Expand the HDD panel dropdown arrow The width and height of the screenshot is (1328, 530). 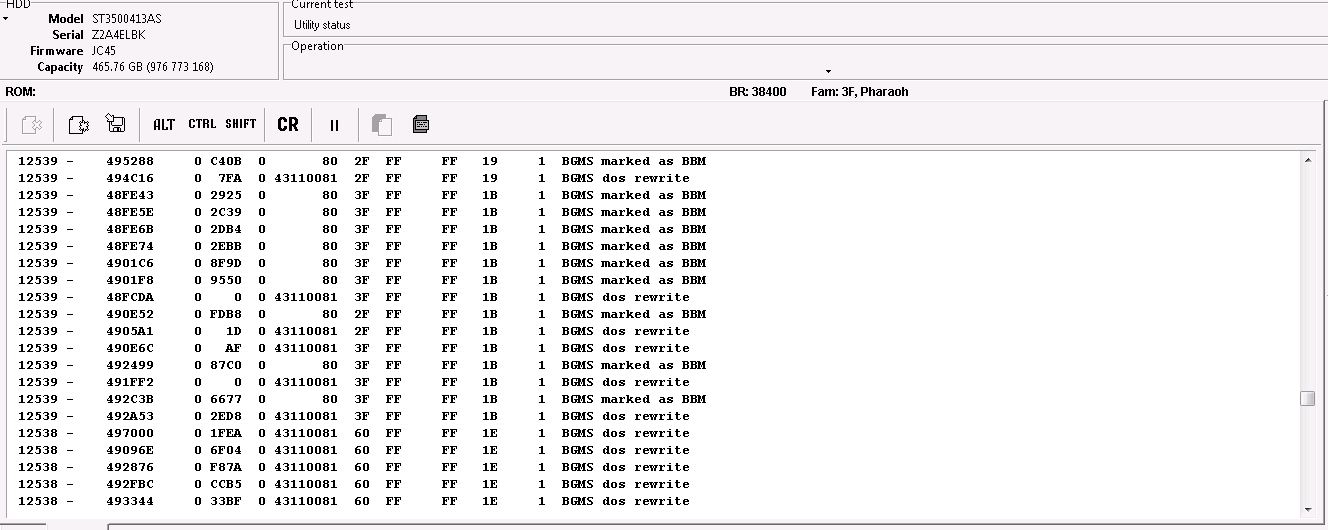coord(6,18)
